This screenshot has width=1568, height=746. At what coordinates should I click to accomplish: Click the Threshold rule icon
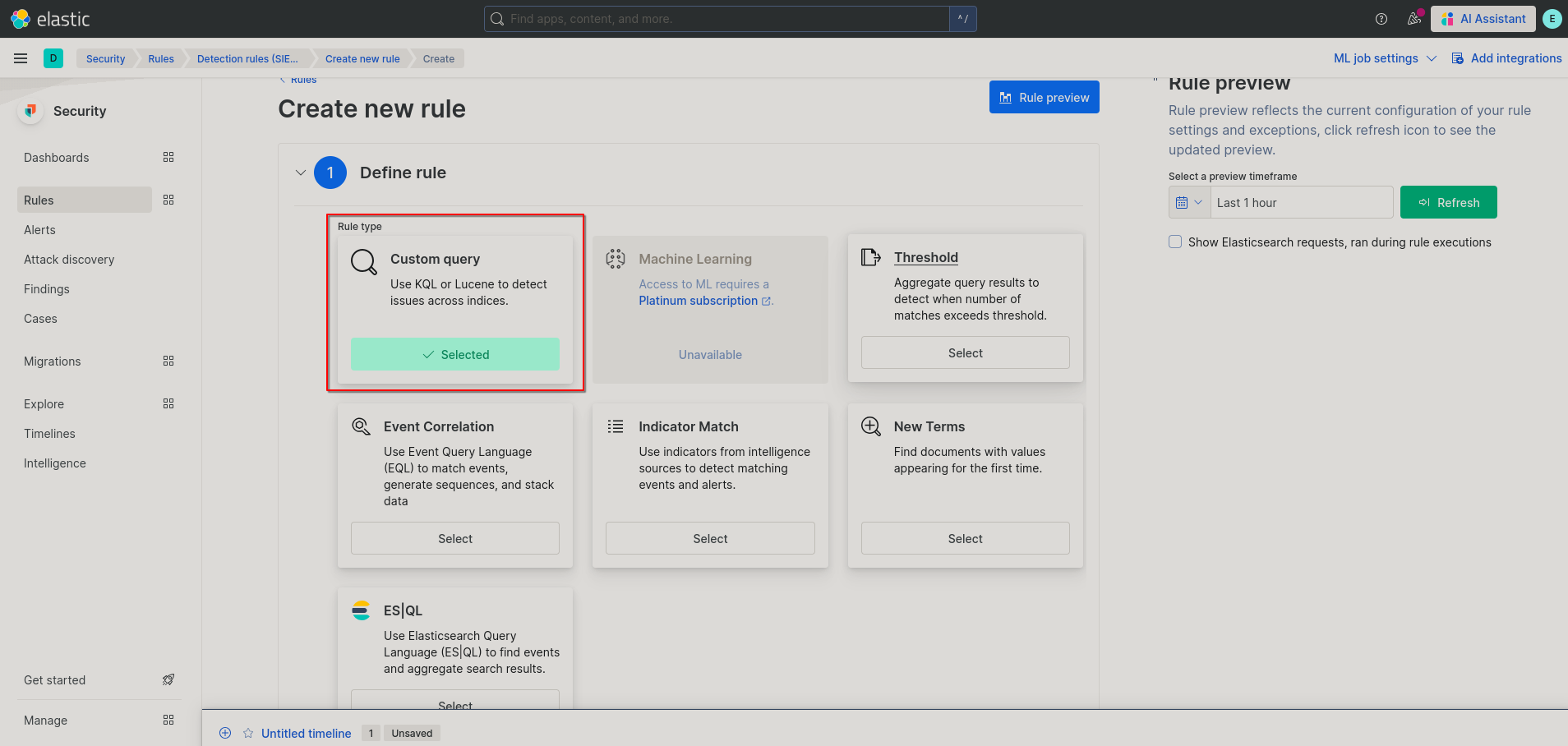point(871,257)
